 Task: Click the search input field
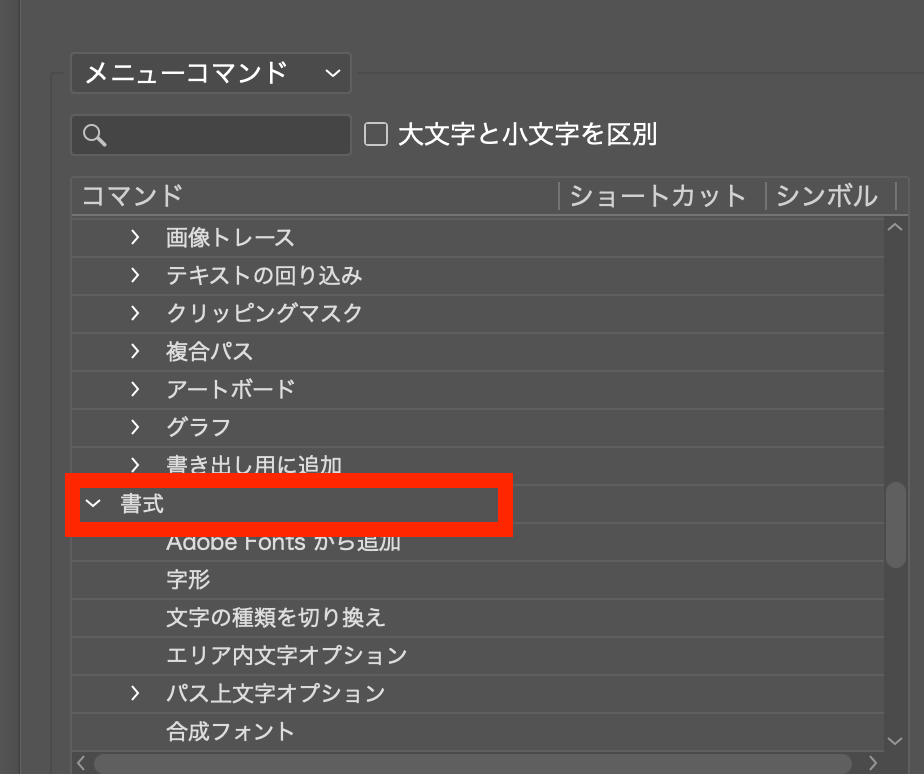coord(211,135)
